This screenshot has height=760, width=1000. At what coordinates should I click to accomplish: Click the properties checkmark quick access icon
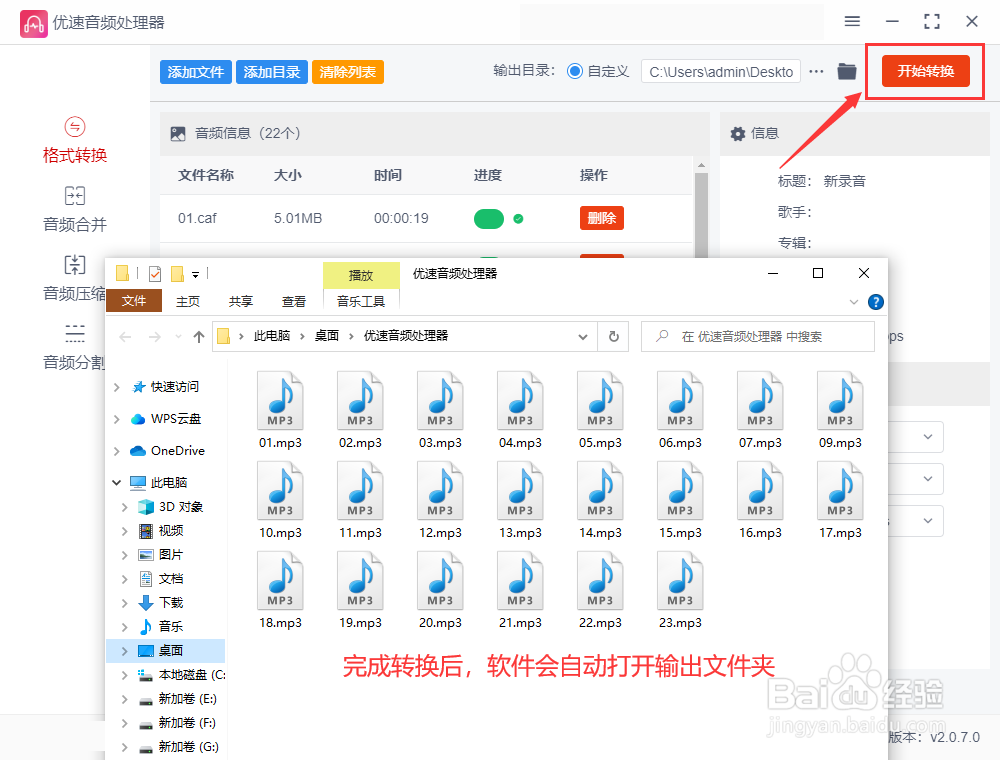[x=155, y=274]
